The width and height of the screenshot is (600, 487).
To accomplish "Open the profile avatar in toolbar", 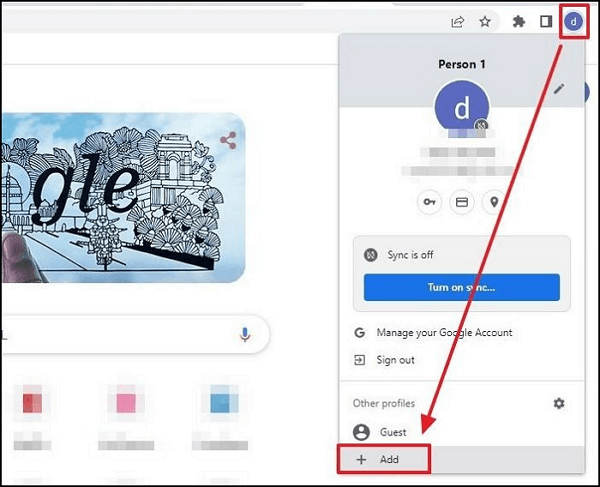I will pos(573,21).
